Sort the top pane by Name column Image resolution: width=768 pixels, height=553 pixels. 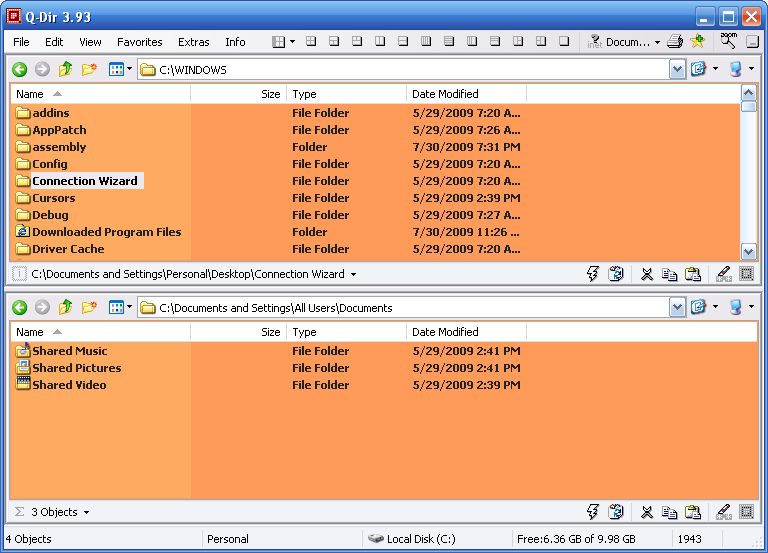click(100, 94)
